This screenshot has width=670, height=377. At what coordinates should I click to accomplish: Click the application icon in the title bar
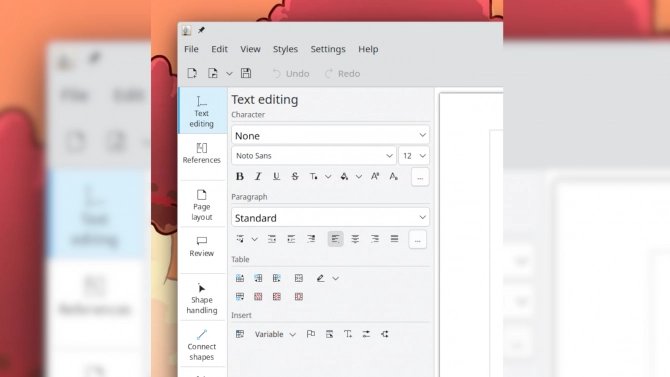pyautogui.click(x=186, y=30)
